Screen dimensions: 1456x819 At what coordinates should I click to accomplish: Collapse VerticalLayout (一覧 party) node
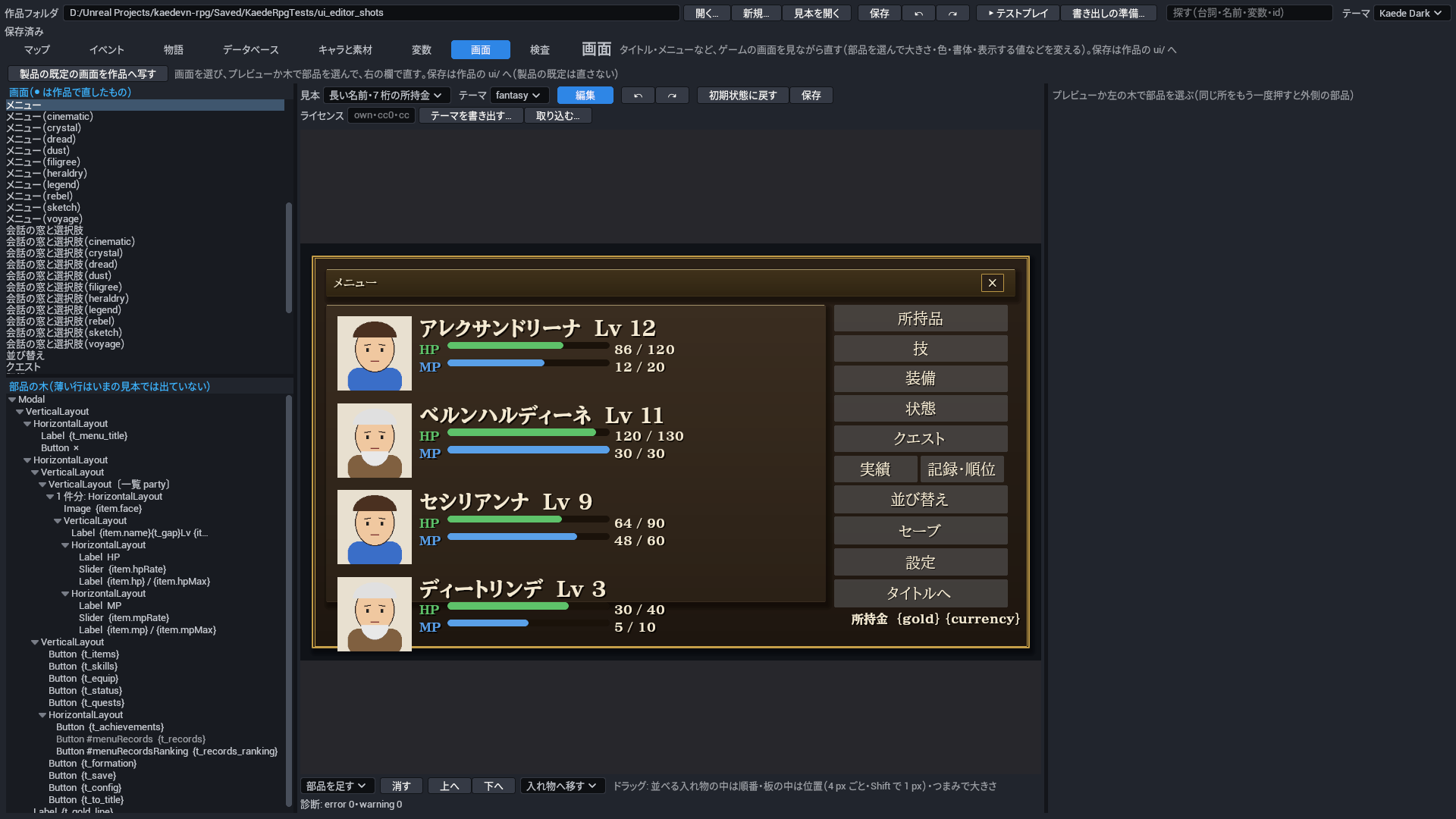pos(42,485)
